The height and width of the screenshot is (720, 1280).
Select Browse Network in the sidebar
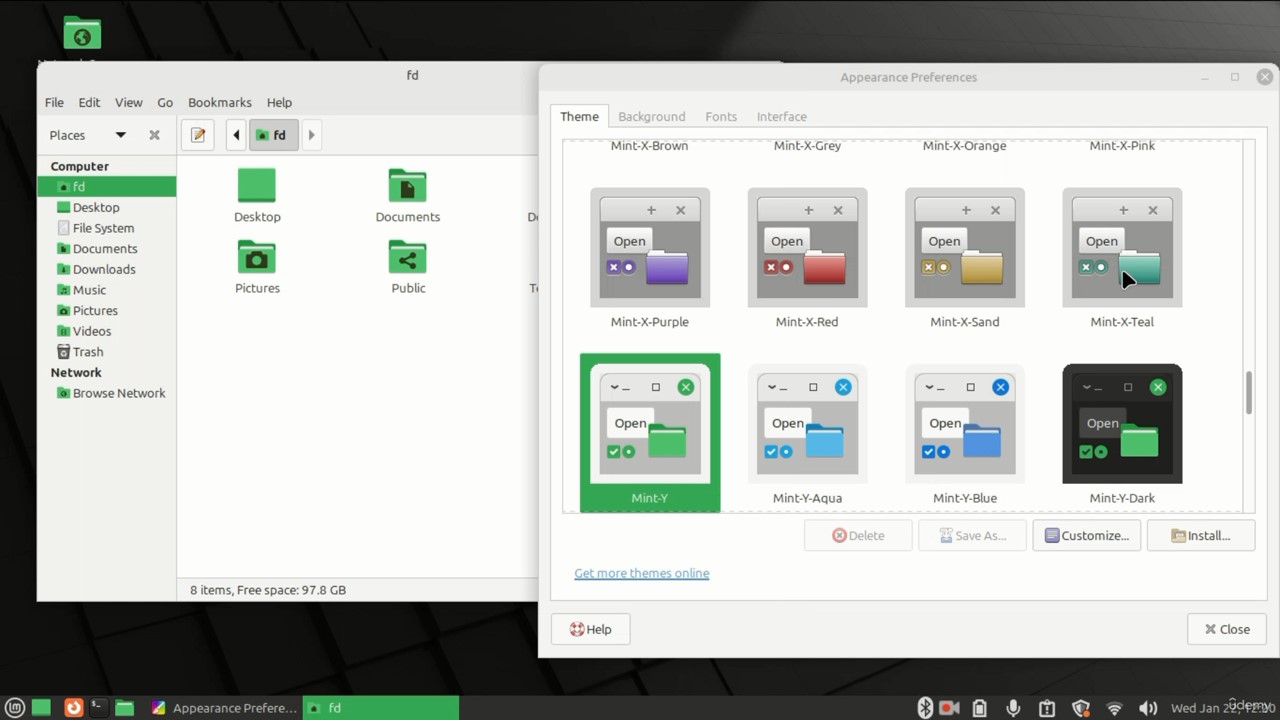[107, 393]
